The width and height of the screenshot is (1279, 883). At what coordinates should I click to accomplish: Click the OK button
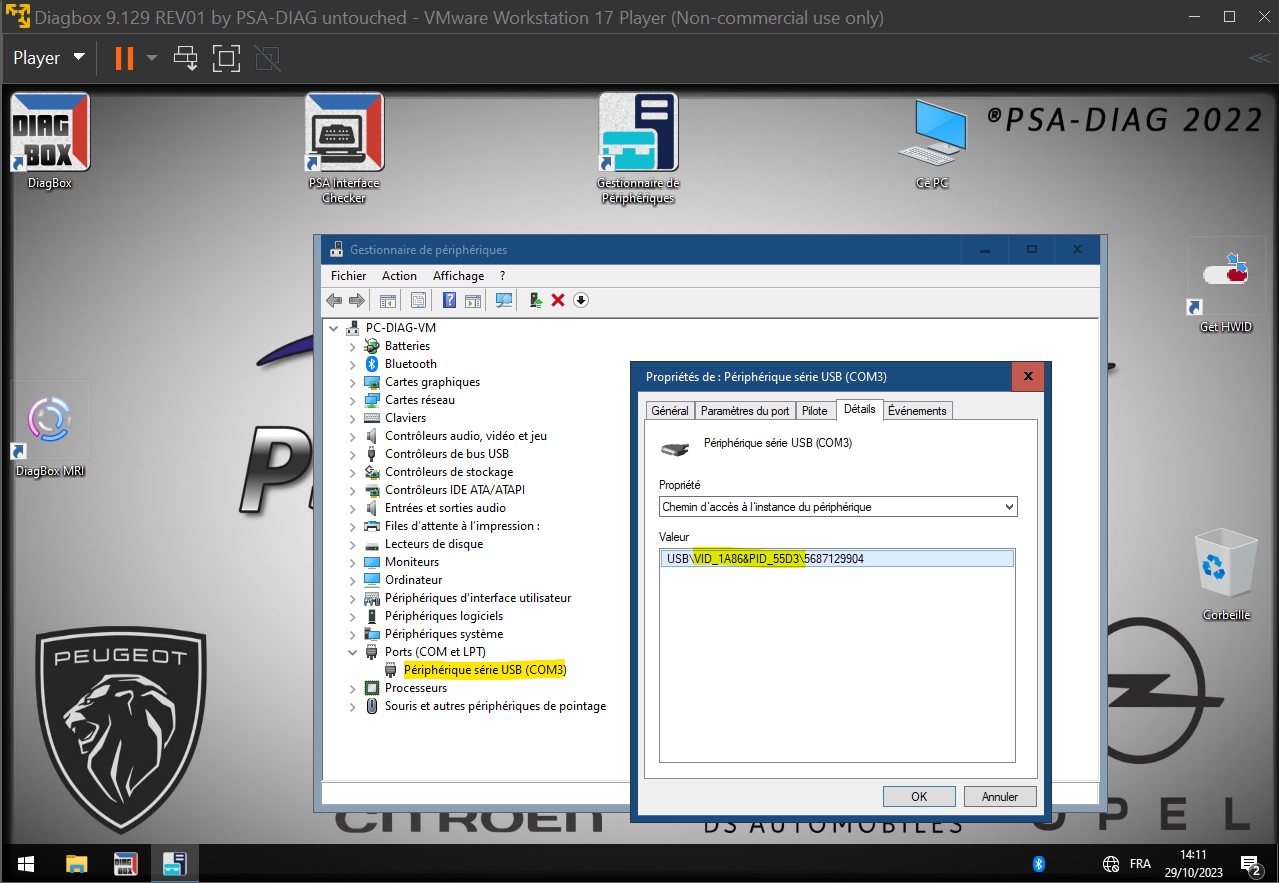pyautogui.click(x=919, y=796)
